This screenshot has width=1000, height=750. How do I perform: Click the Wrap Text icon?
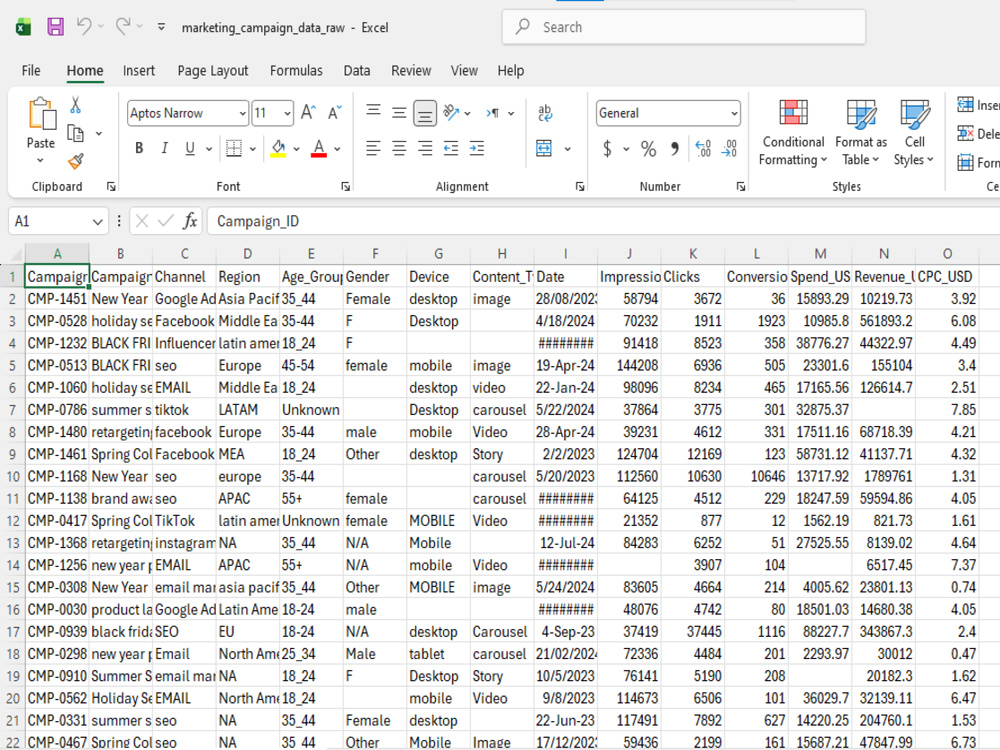click(x=545, y=113)
